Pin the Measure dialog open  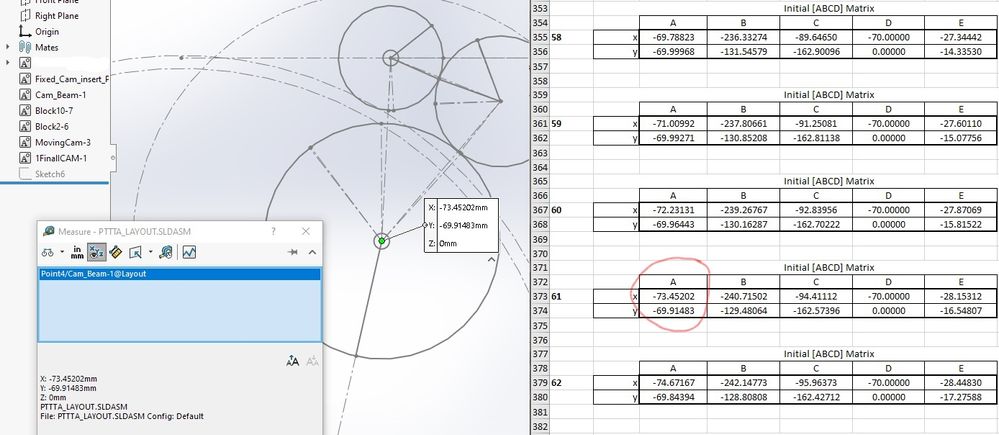click(292, 252)
